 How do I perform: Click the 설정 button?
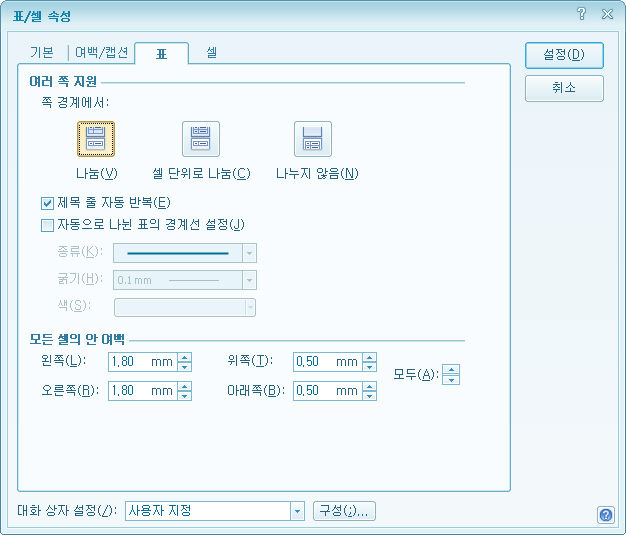point(564,53)
